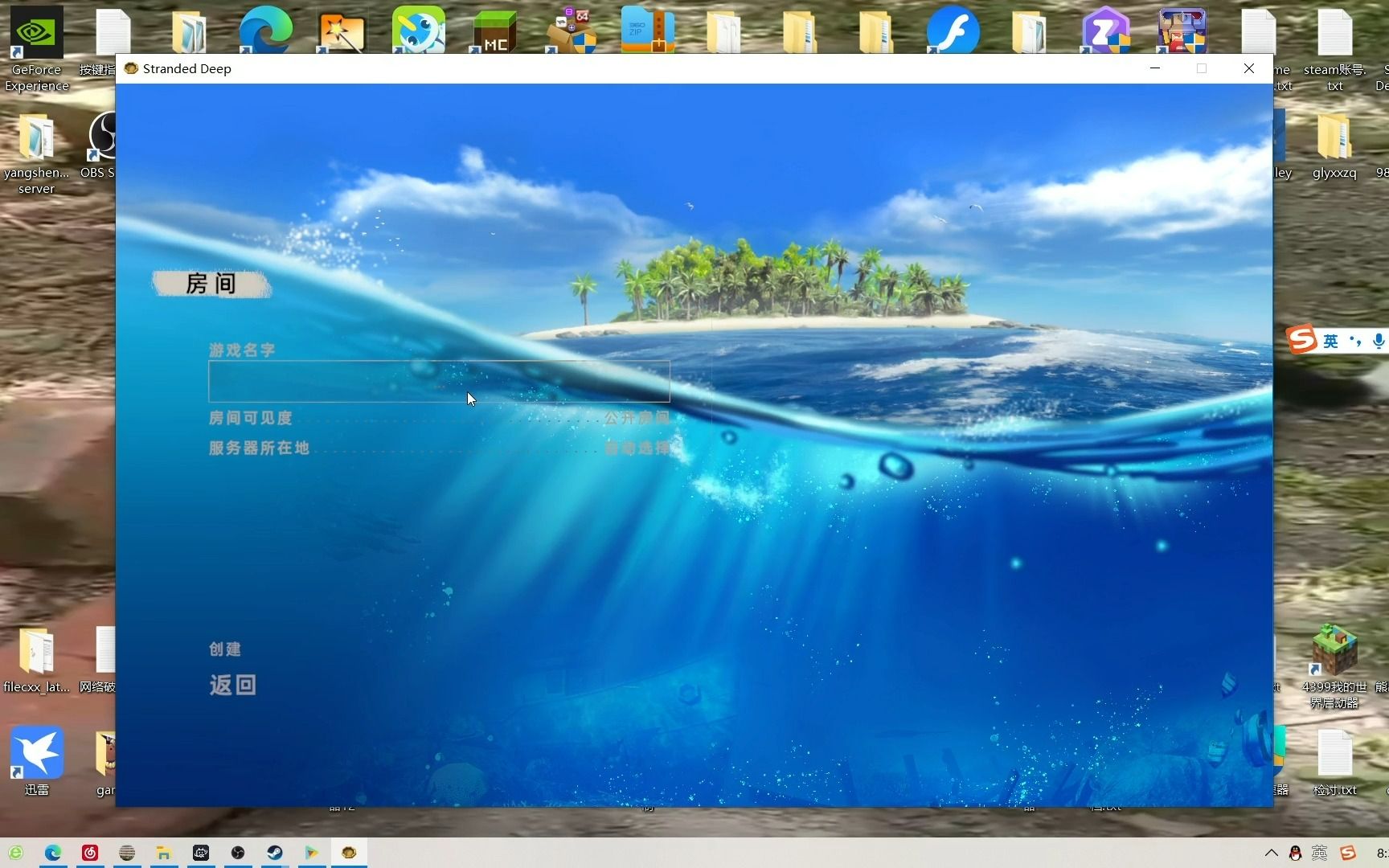Click the 房间 heading label
Image resolution: width=1389 pixels, height=868 pixels.
click(211, 284)
